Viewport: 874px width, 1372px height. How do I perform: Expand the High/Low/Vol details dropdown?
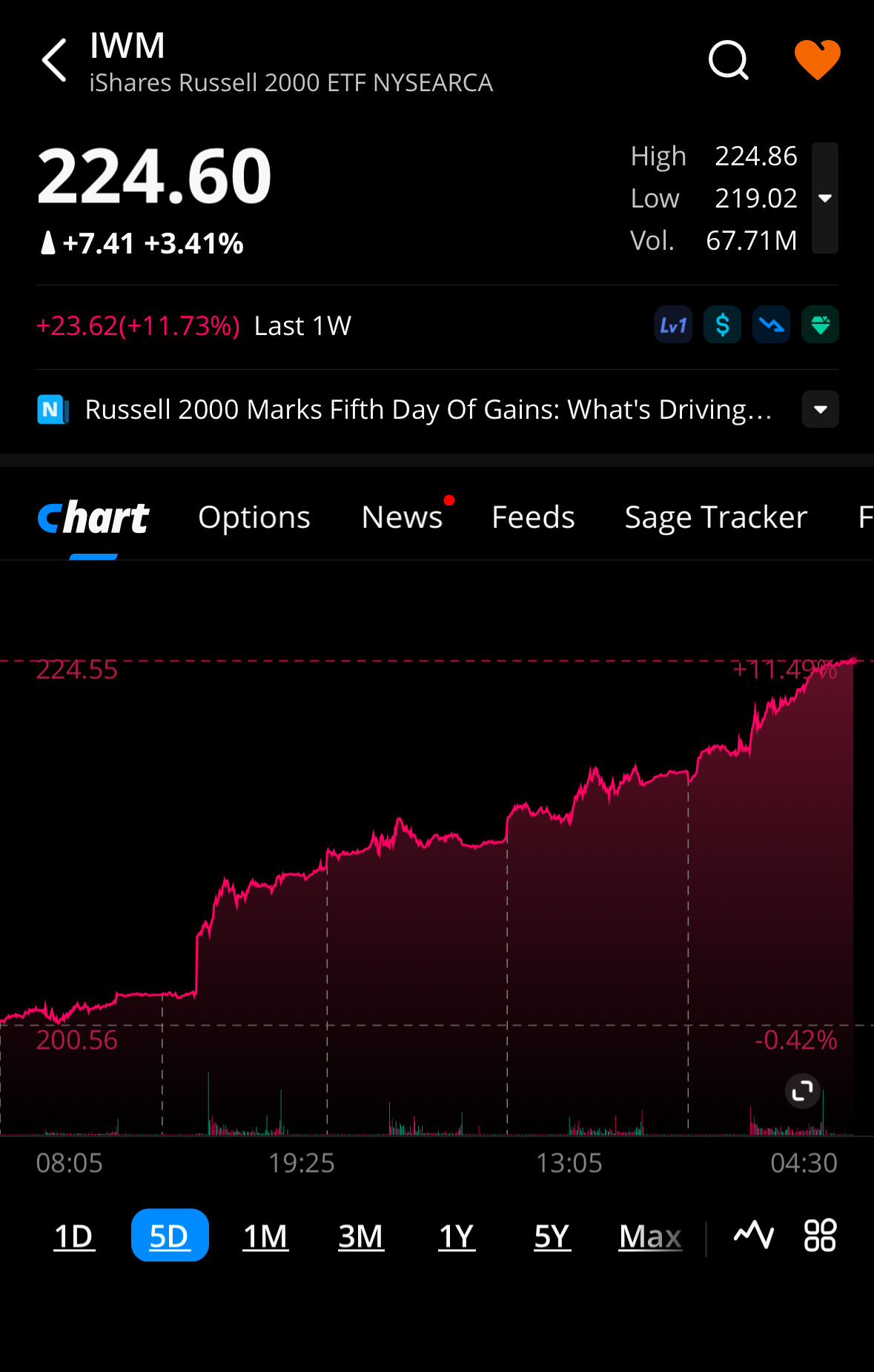pos(824,198)
